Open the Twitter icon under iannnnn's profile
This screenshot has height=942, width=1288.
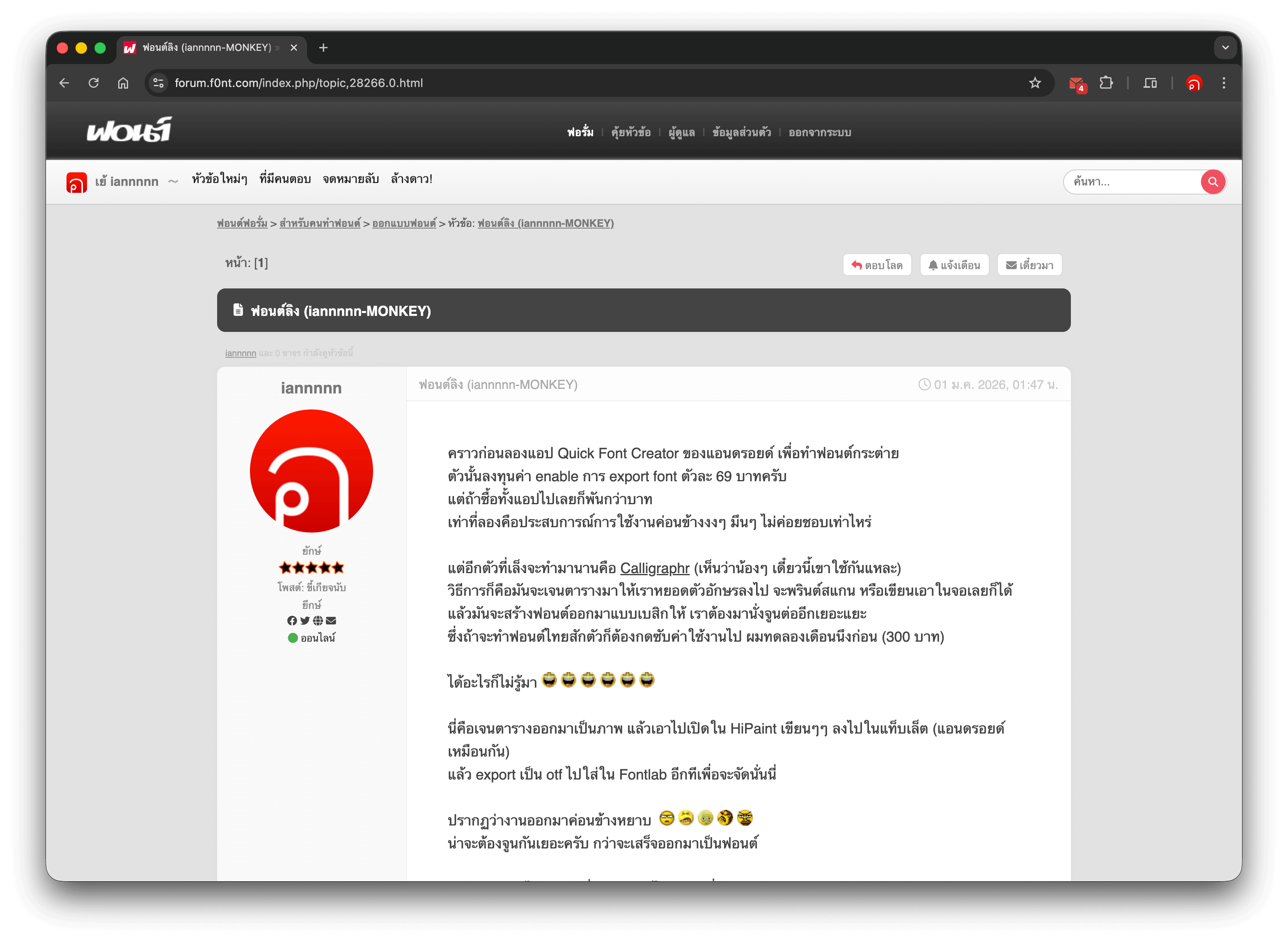click(305, 620)
